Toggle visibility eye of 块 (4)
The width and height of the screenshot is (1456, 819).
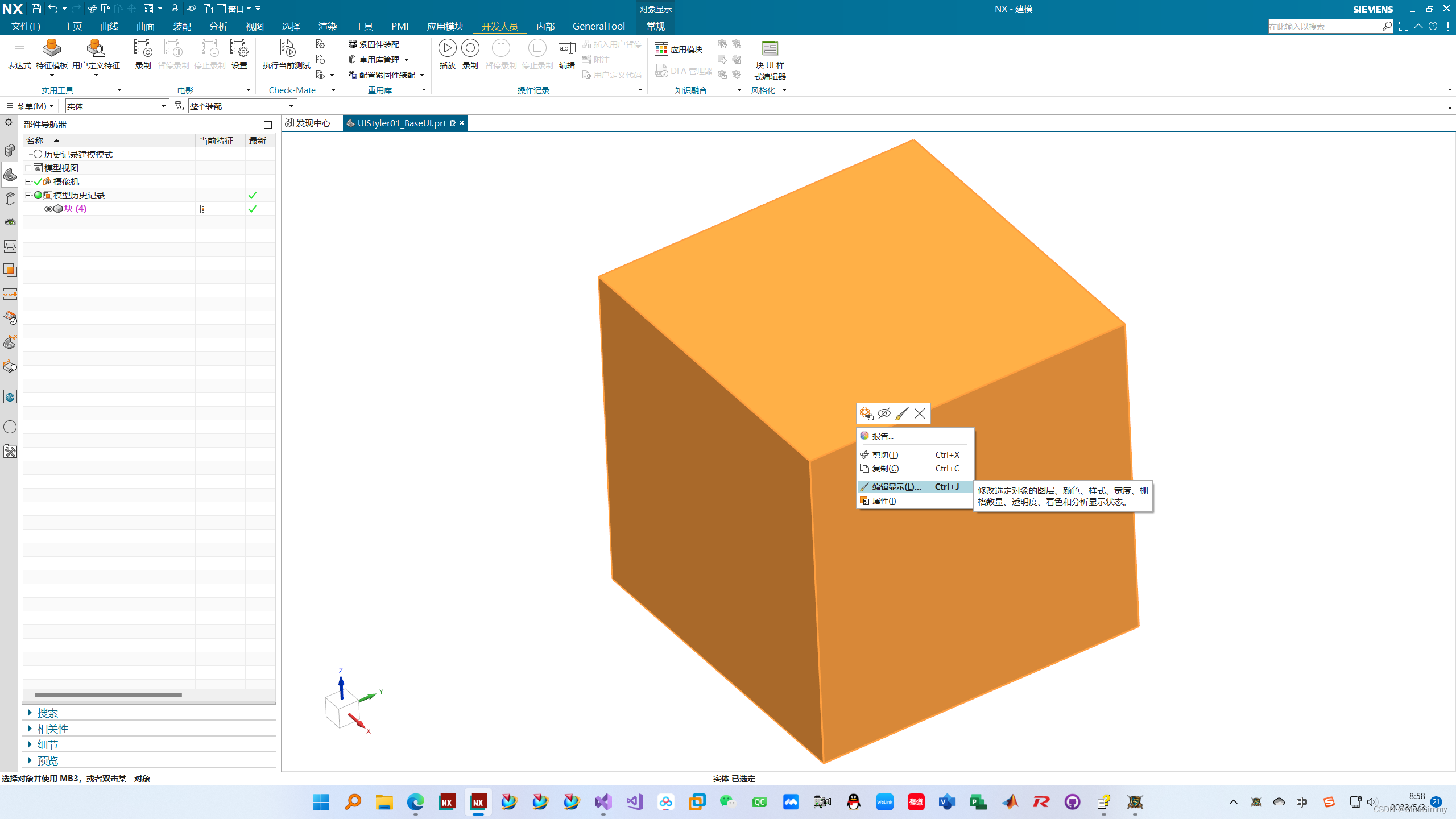point(48,209)
